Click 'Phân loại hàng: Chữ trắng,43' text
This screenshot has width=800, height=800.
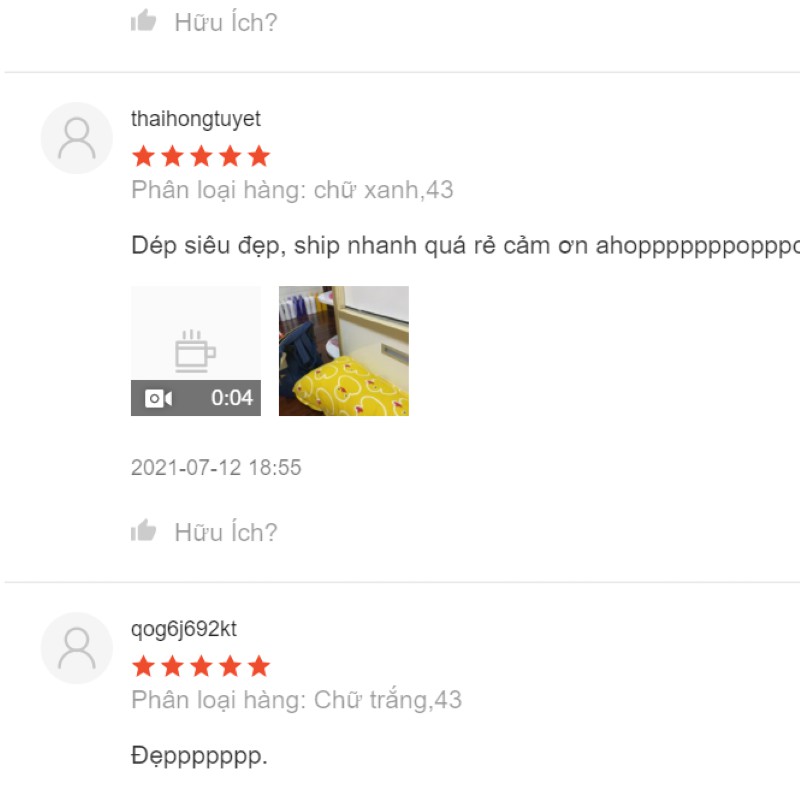pyautogui.click(x=296, y=700)
